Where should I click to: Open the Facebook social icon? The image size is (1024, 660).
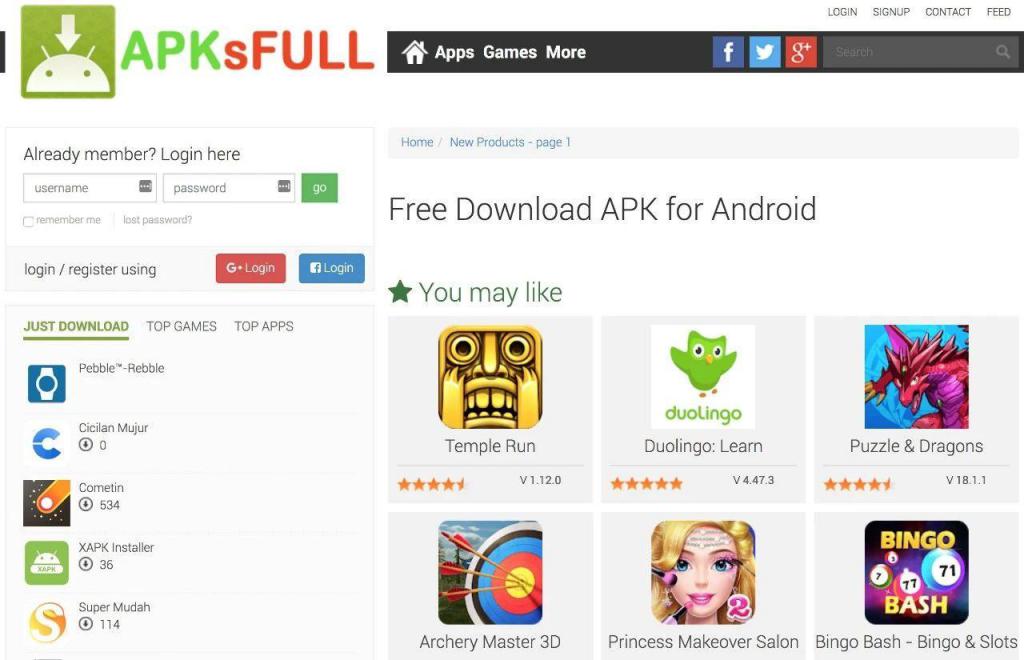tap(728, 52)
